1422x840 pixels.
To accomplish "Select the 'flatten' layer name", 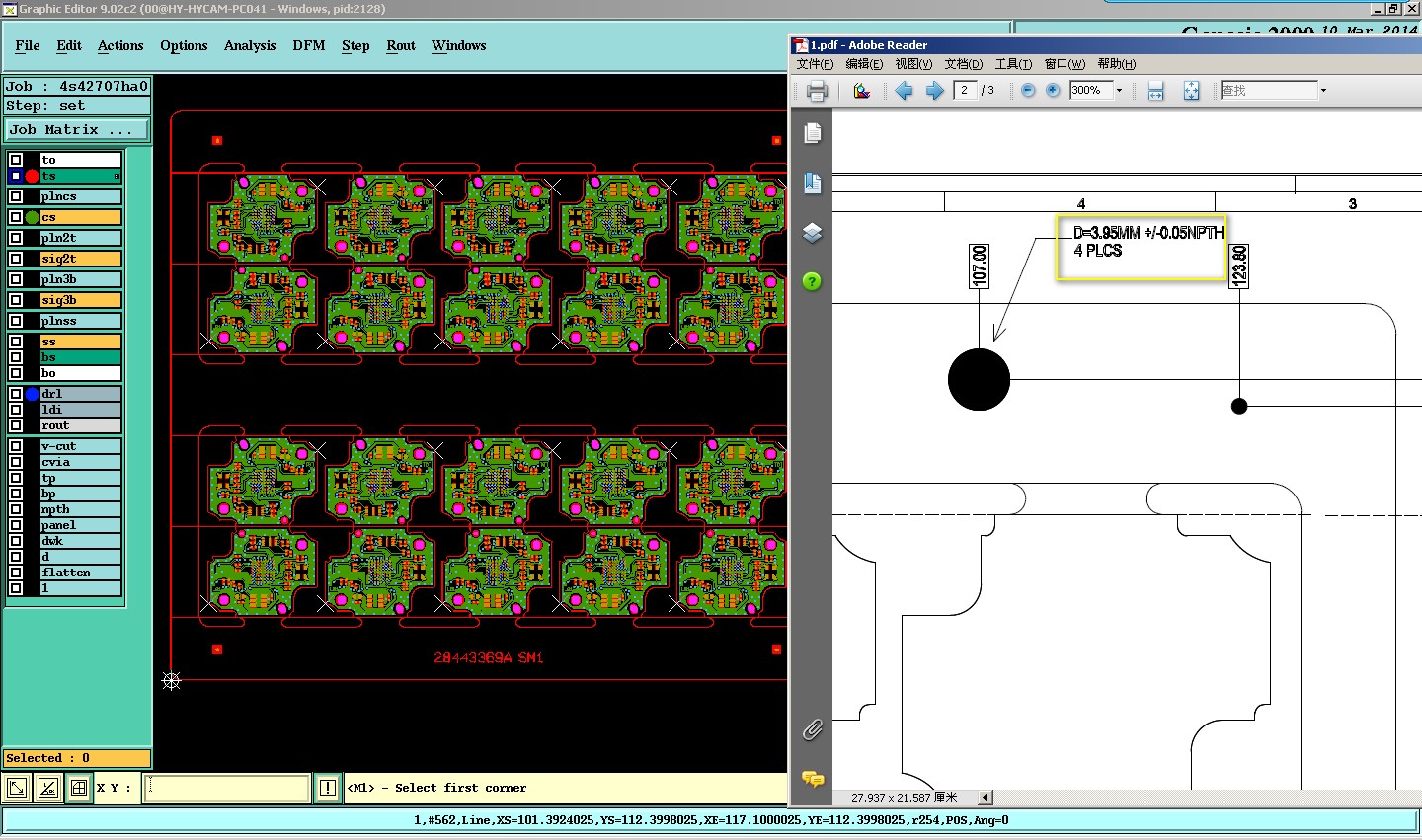I will 81,573.
